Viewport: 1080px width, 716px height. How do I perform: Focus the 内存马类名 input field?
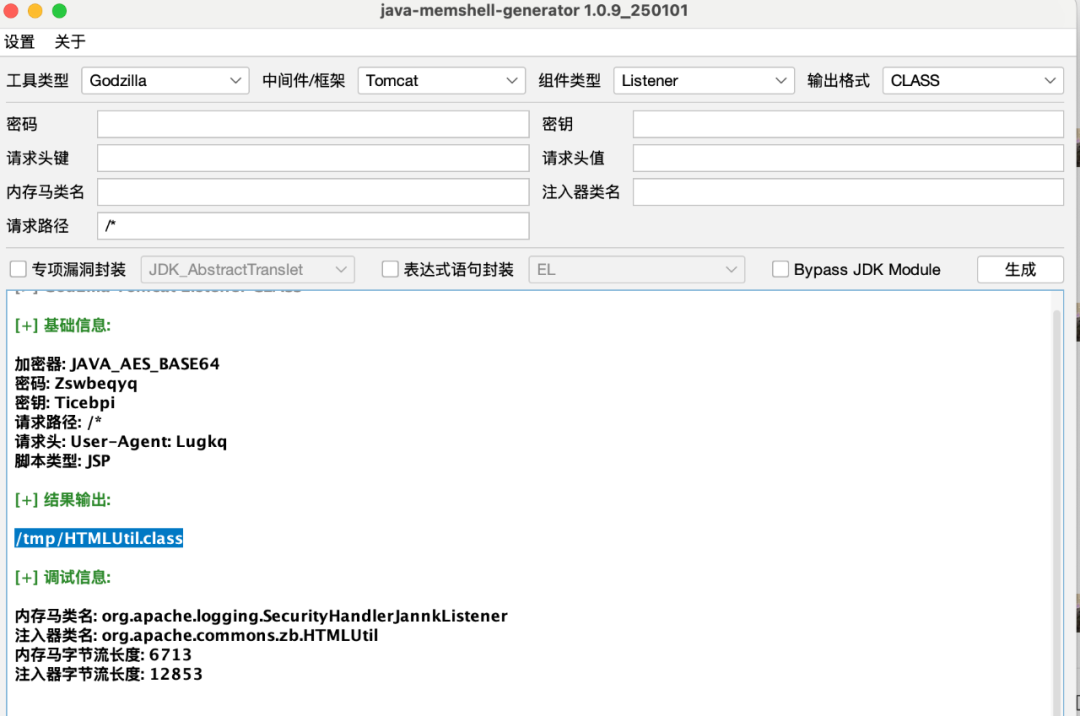click(x=313, y=192)
